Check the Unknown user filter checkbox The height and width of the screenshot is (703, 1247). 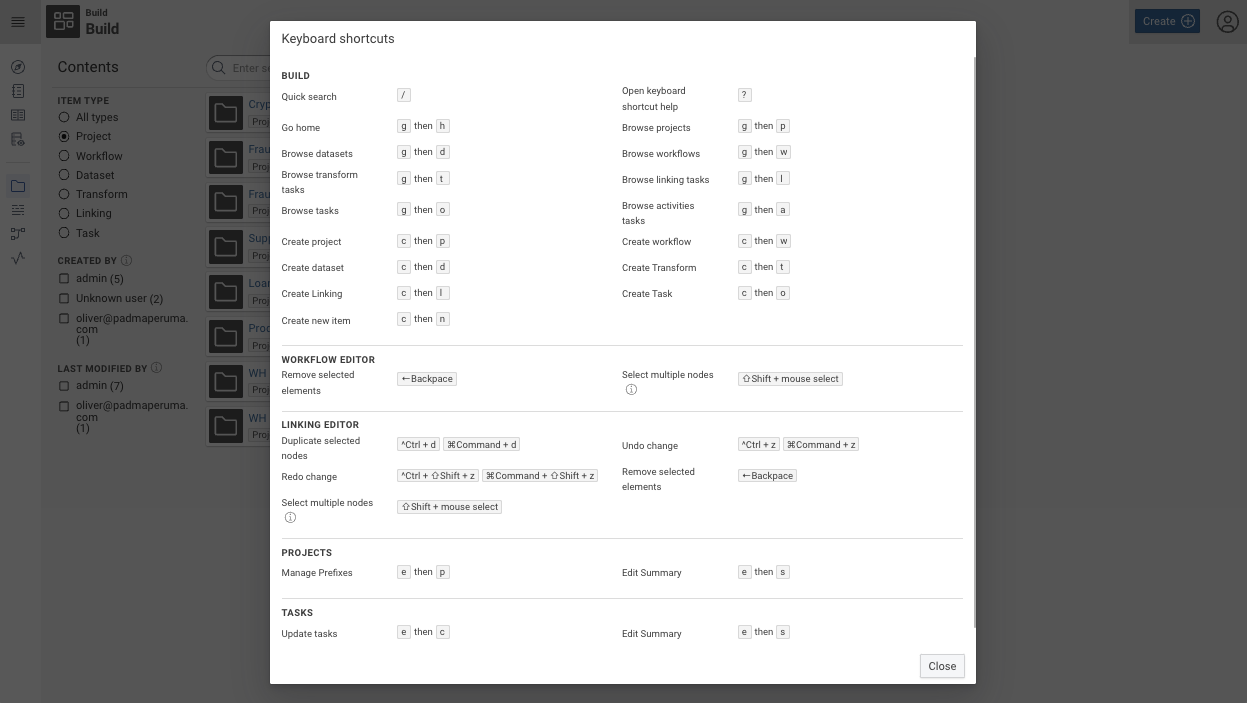tap(64, 298)
